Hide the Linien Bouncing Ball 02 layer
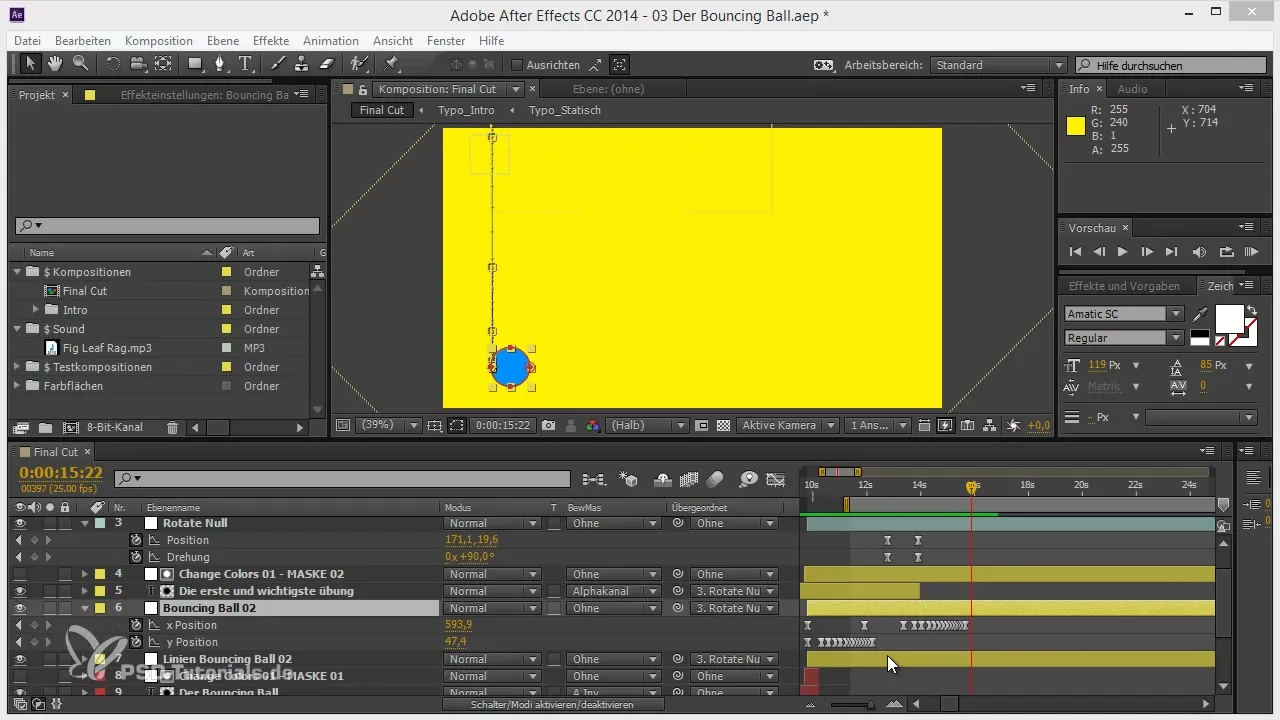Screen dimensions: 1280x720 point(20,659)
